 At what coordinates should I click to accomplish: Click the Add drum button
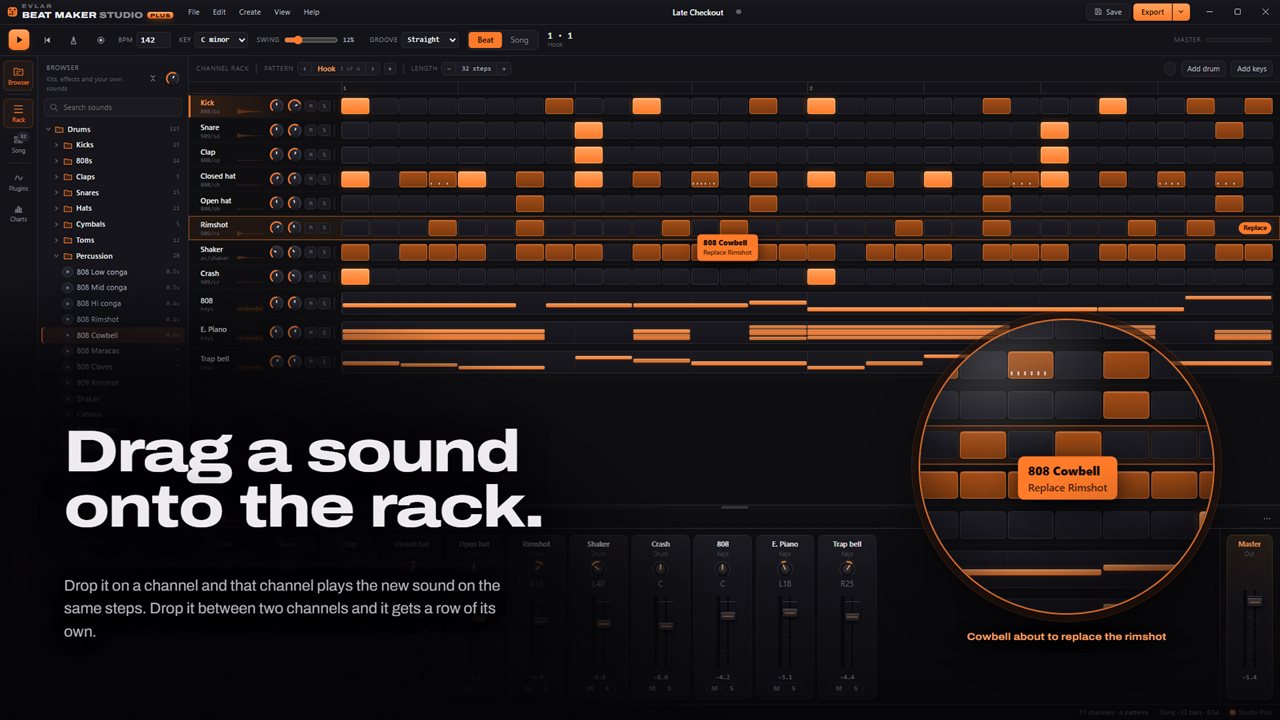[1203, 69]
